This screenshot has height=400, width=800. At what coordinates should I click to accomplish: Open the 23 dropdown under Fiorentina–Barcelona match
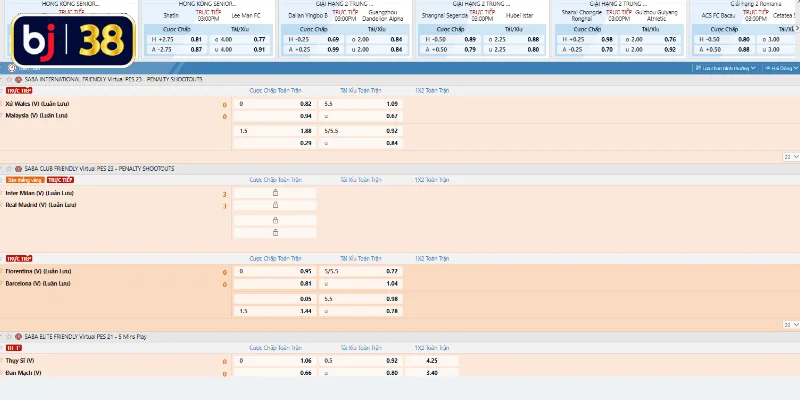[791, 325]
